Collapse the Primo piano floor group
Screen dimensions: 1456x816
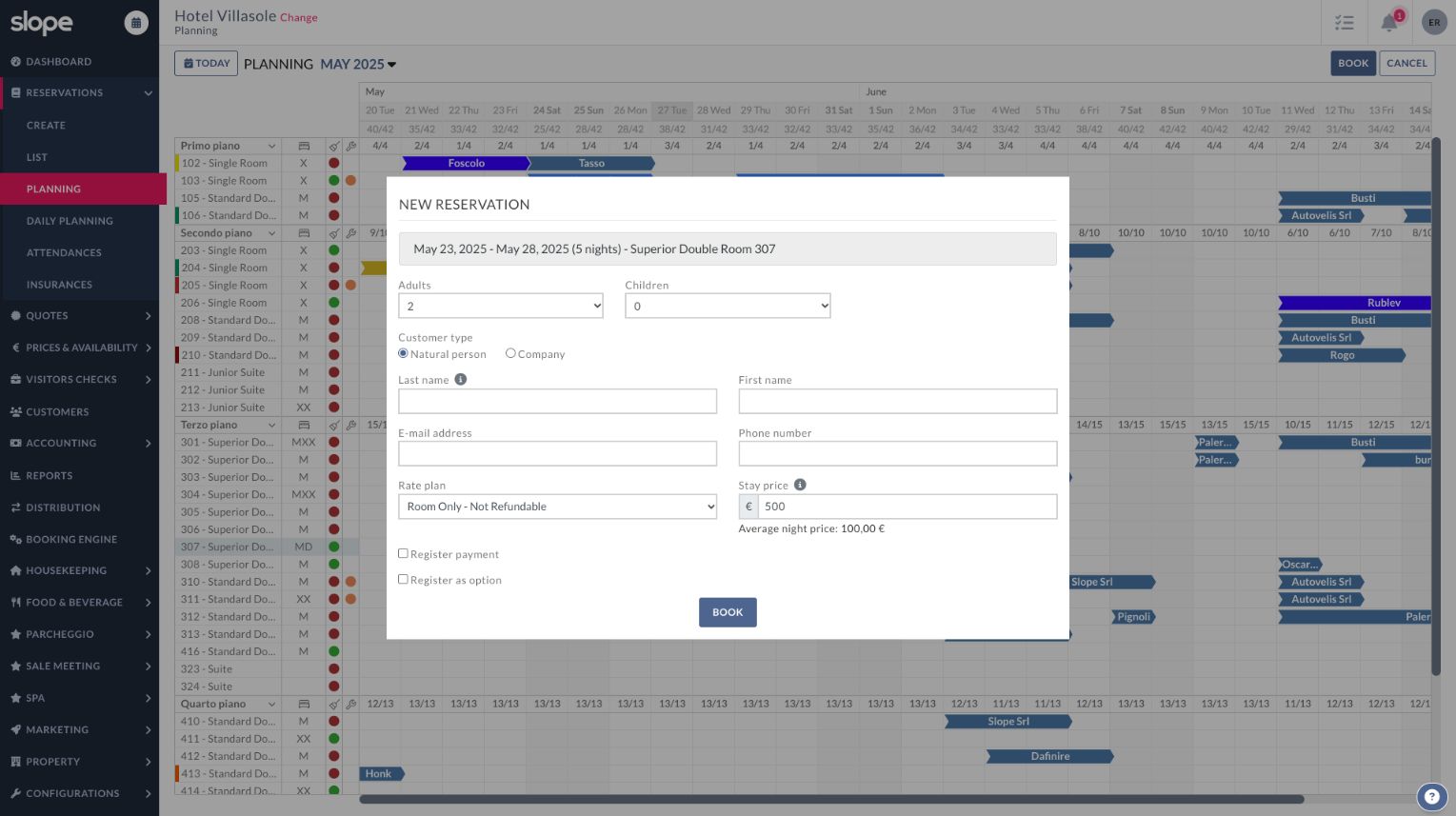[x=271, y=147]
